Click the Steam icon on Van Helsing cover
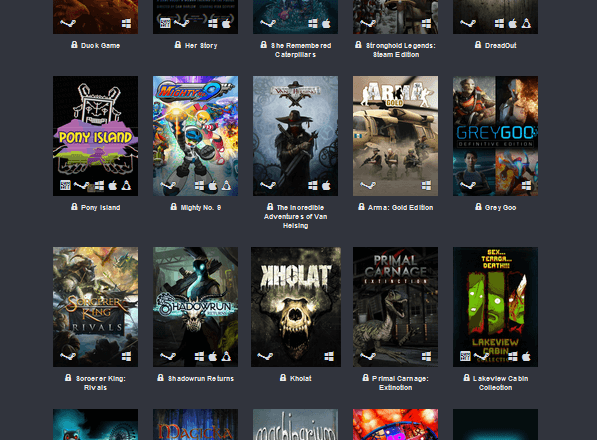597x440 pixels. 268,186
